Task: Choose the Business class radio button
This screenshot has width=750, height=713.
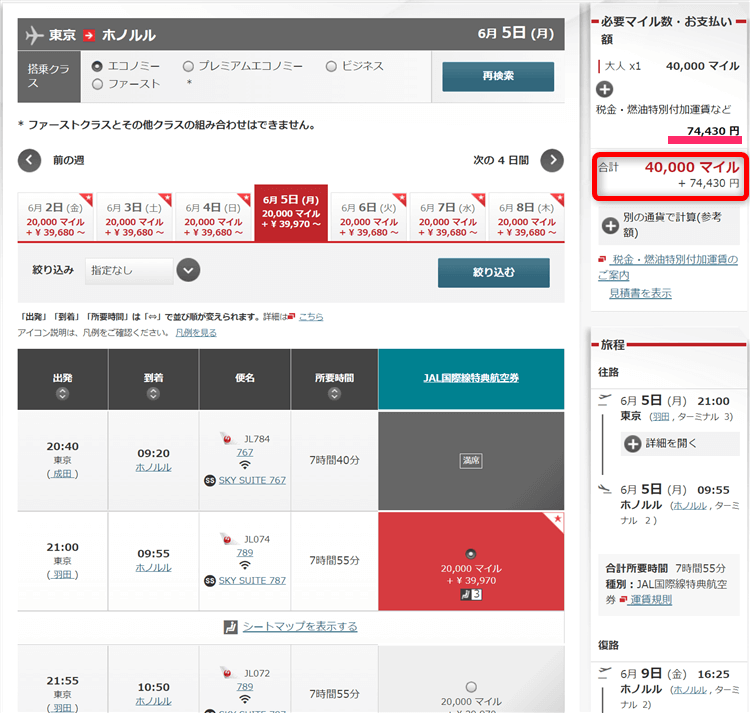Action: tap(331, 66)
